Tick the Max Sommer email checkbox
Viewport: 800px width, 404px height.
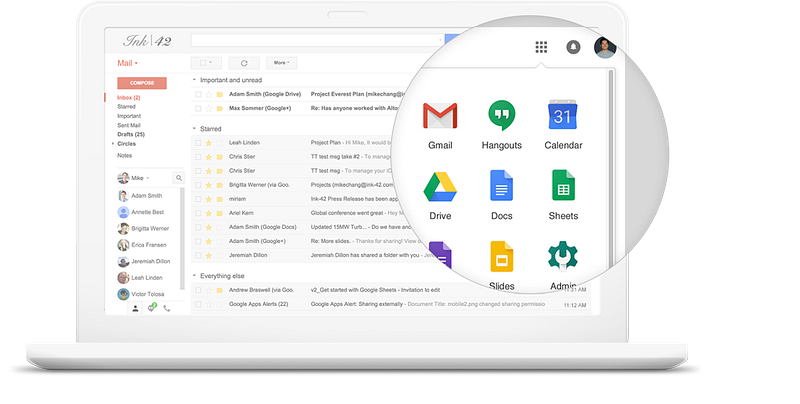coord(198,109)
